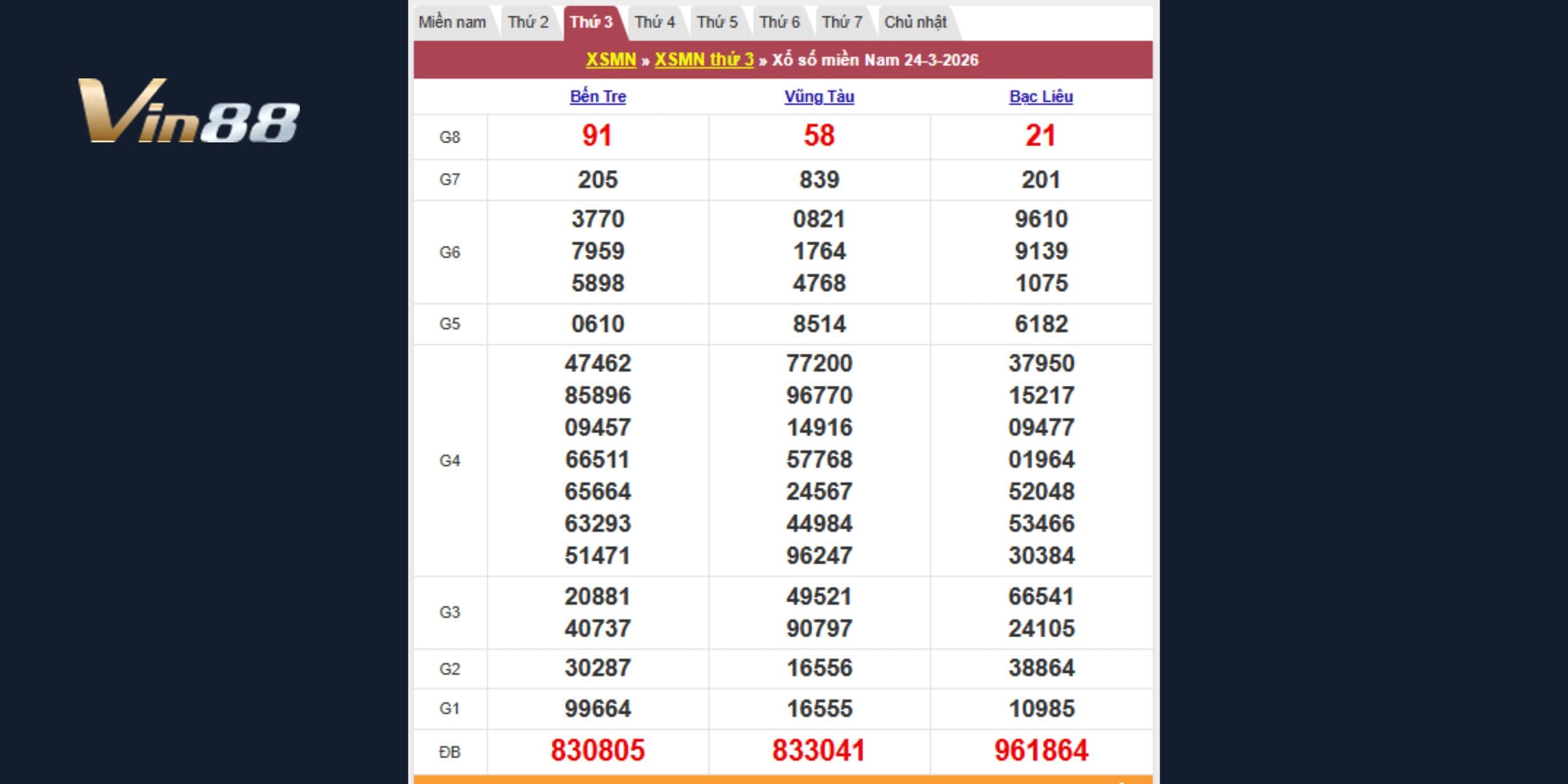Viewport: 1568px width, 784px height.
Task: Click the orange bar below results
Action: [783, 780]
